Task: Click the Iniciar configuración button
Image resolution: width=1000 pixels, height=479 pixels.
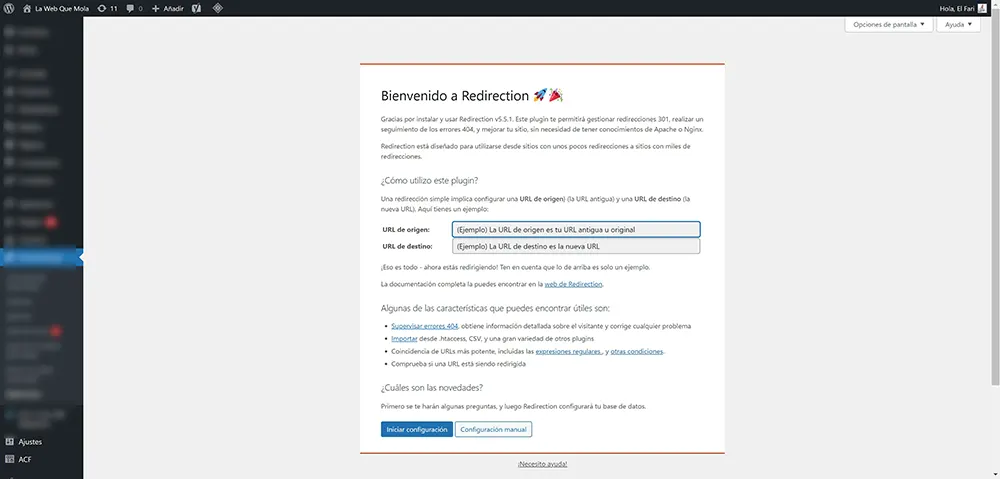Action: coord(416,429)
